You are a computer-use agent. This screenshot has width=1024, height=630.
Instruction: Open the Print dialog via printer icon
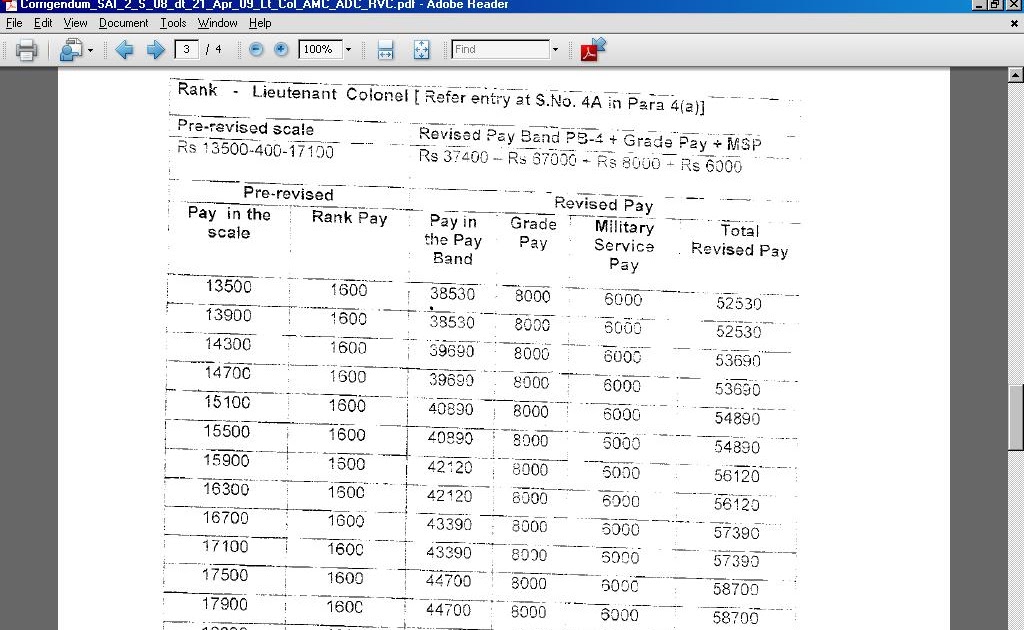coord(26,49)
